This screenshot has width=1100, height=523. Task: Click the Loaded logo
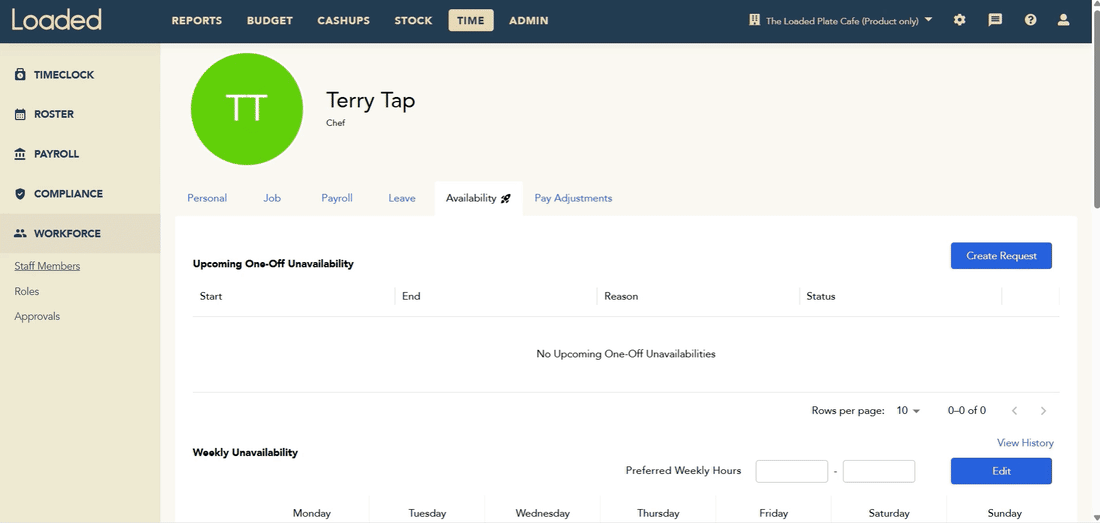(x=57, y=20)
